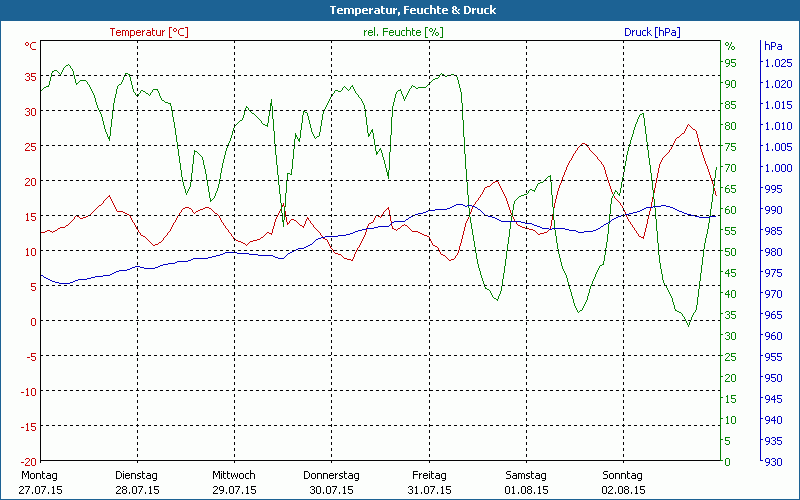800x500 pixels.
Task: Click the 'Mittwoch' day label
Action: click(234, 475)
